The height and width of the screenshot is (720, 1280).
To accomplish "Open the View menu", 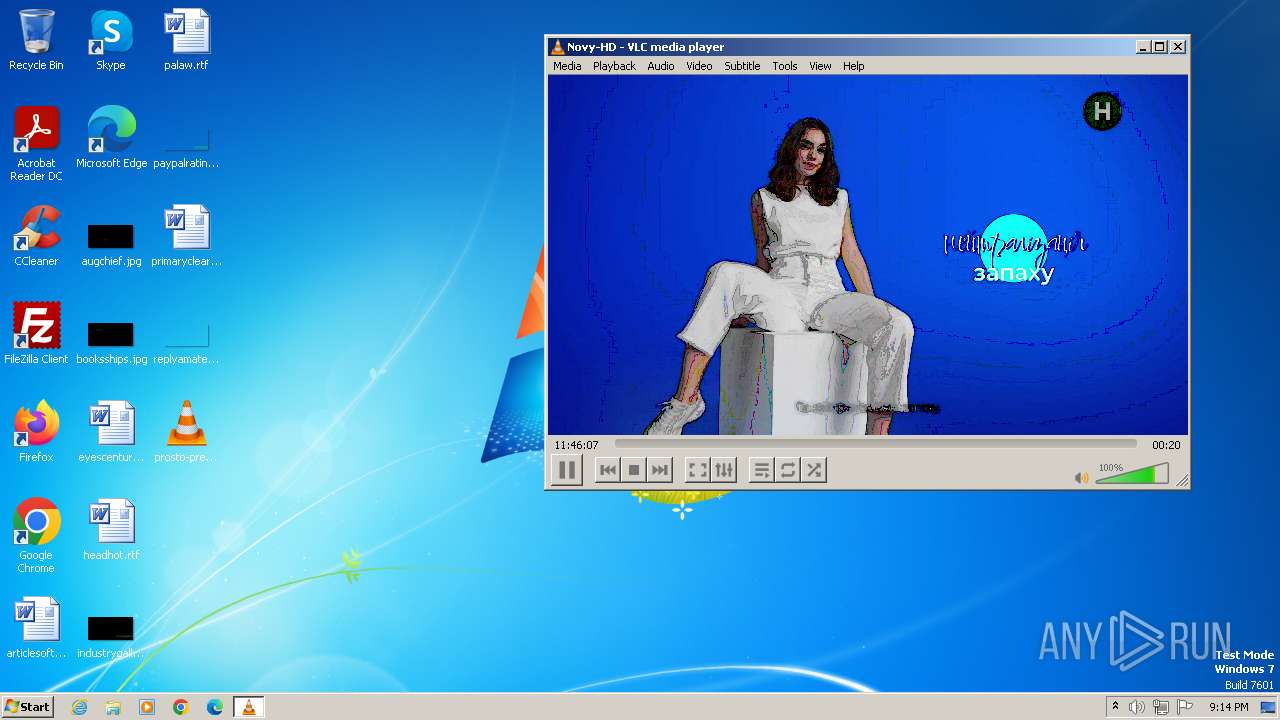I will coord(820,66).
